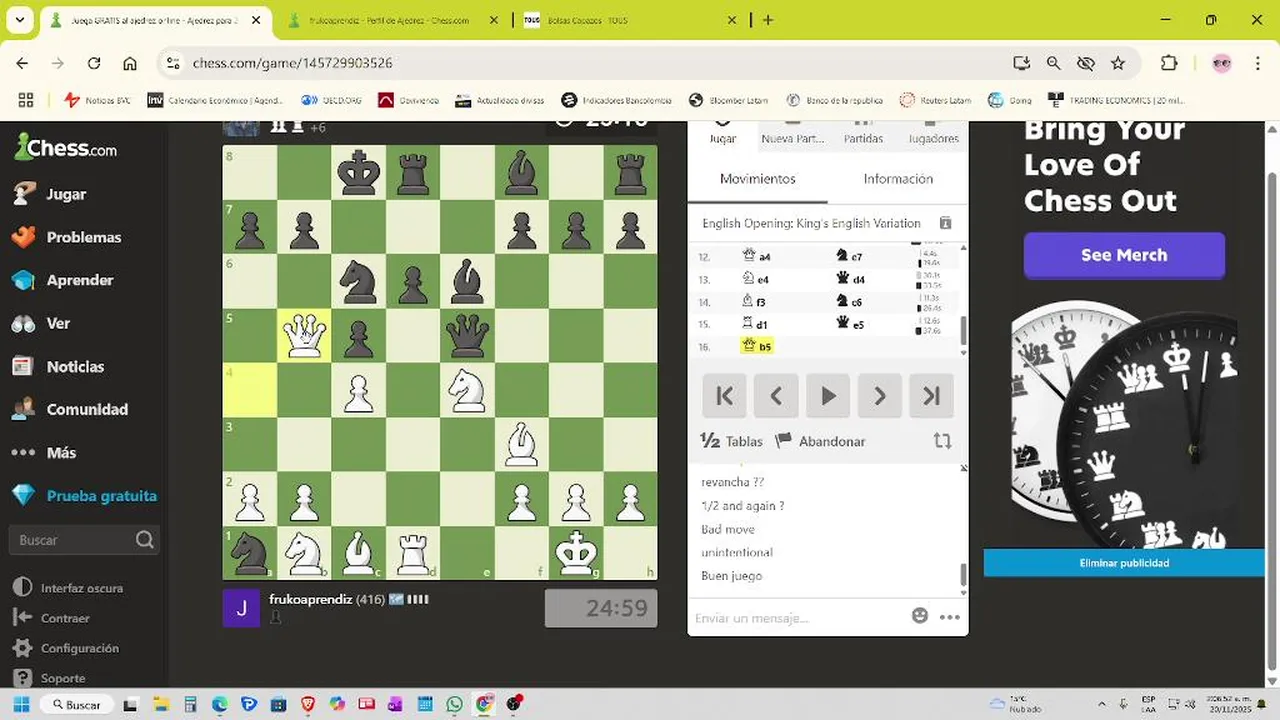Open Problemas in the left sidebar
The height and width of the screenshot is (720, 1280).
[x=83, y=237]
